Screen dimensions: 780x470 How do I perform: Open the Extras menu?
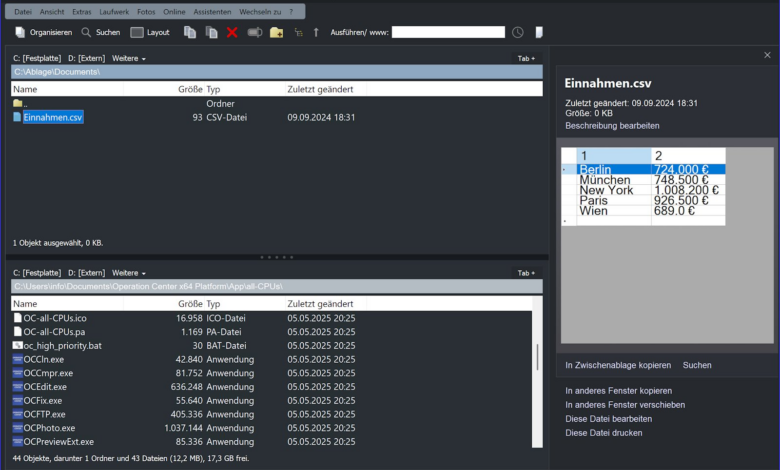pos(82,11)
